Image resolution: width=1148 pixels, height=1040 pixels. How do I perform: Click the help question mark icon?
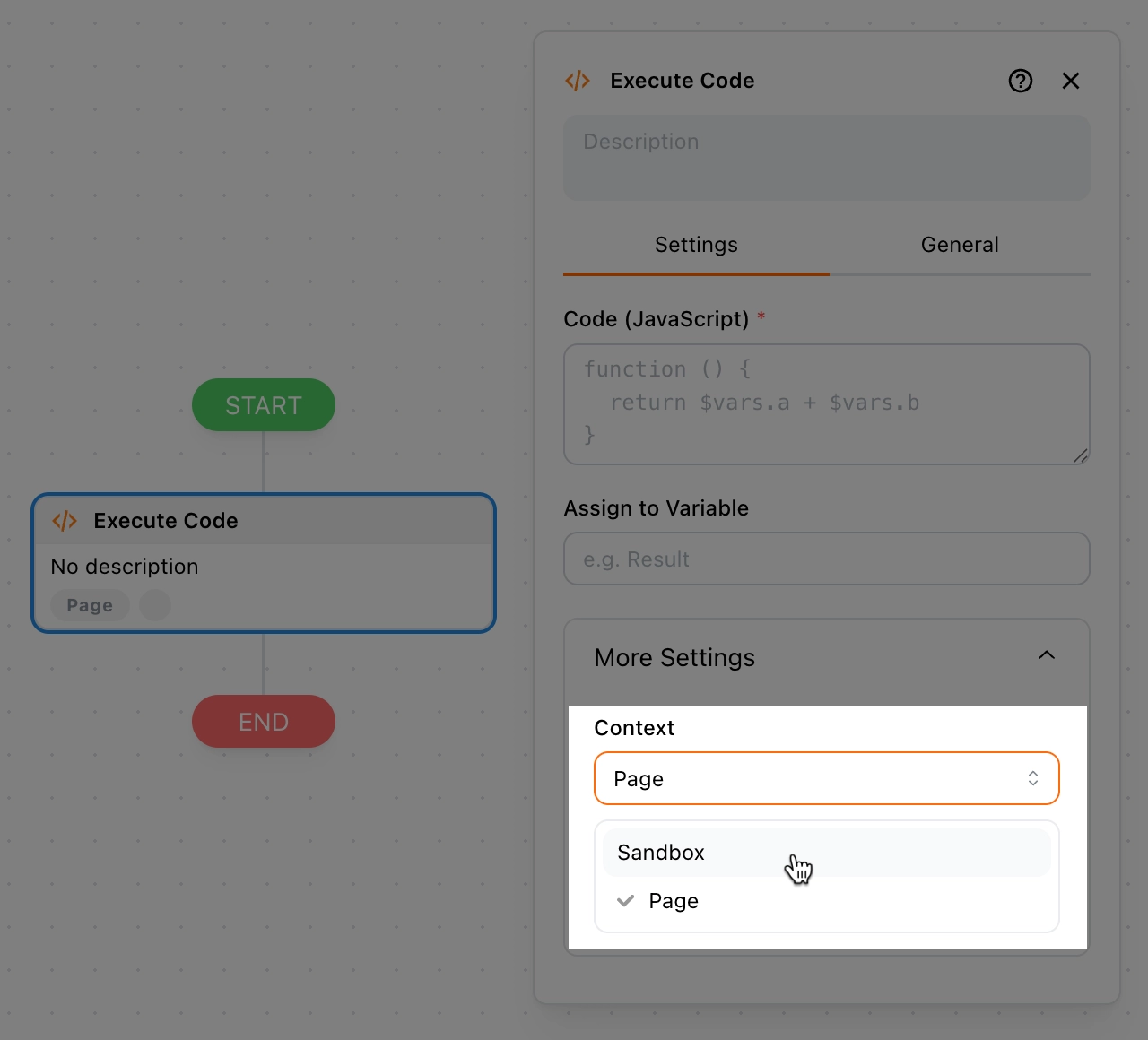pos(1021,81)
